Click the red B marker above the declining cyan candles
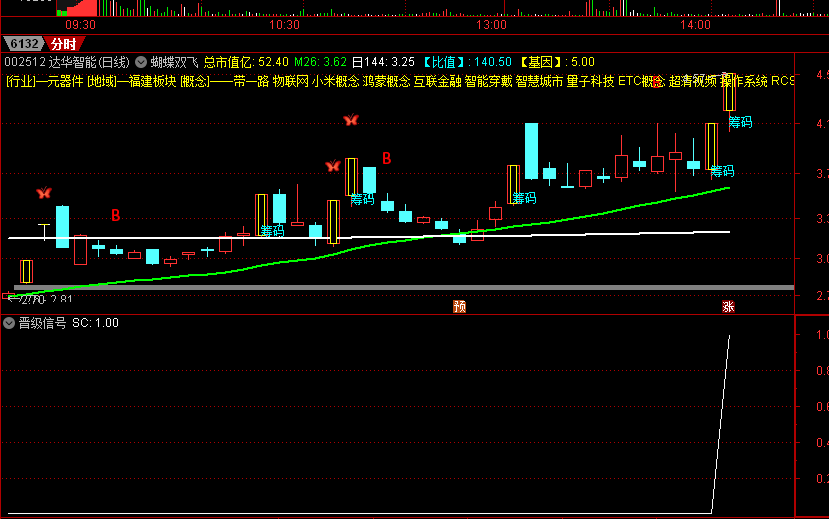This screenshot has width=829, height=519. point(386,158)
